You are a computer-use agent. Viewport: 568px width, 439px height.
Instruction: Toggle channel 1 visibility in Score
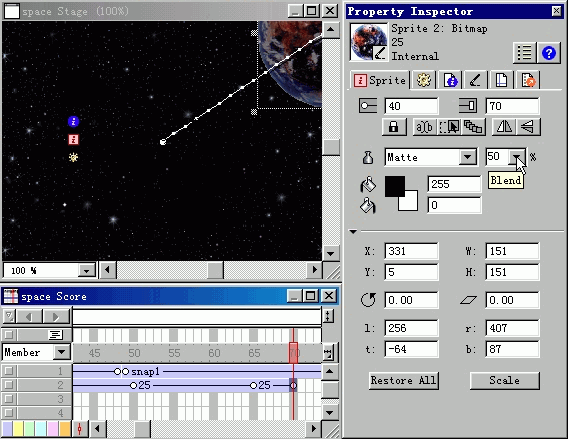click(9, 371)
